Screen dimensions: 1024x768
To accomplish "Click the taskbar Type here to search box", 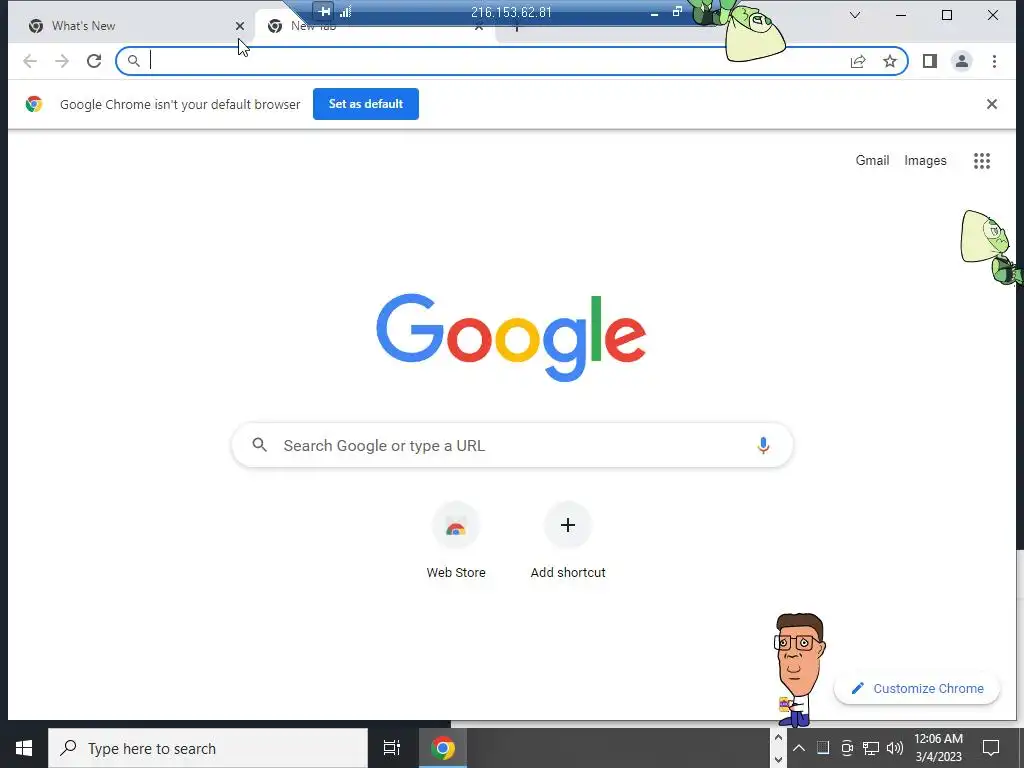I will click(x=208, y=748).
